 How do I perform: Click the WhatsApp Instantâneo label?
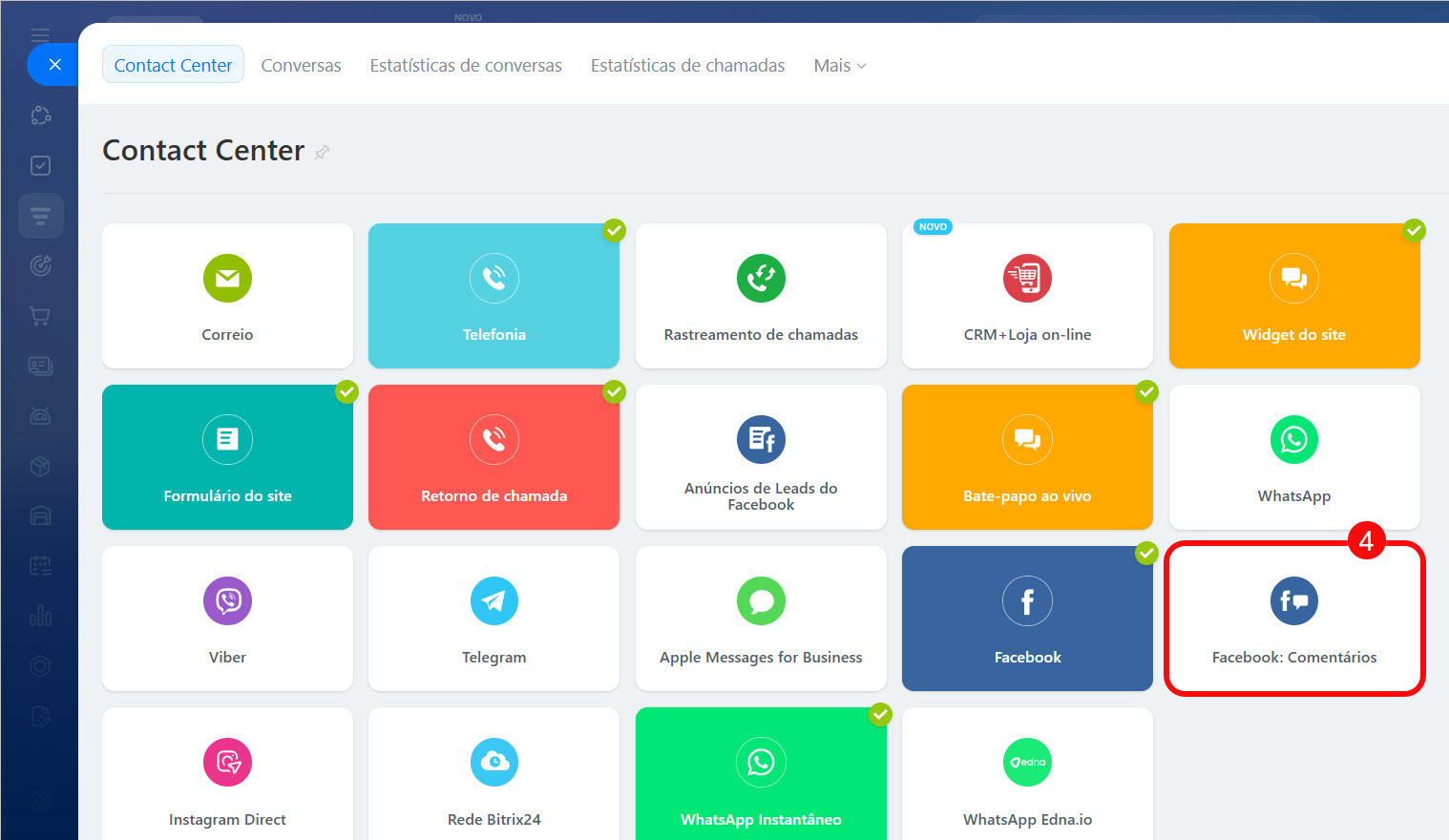pos(761,819)
